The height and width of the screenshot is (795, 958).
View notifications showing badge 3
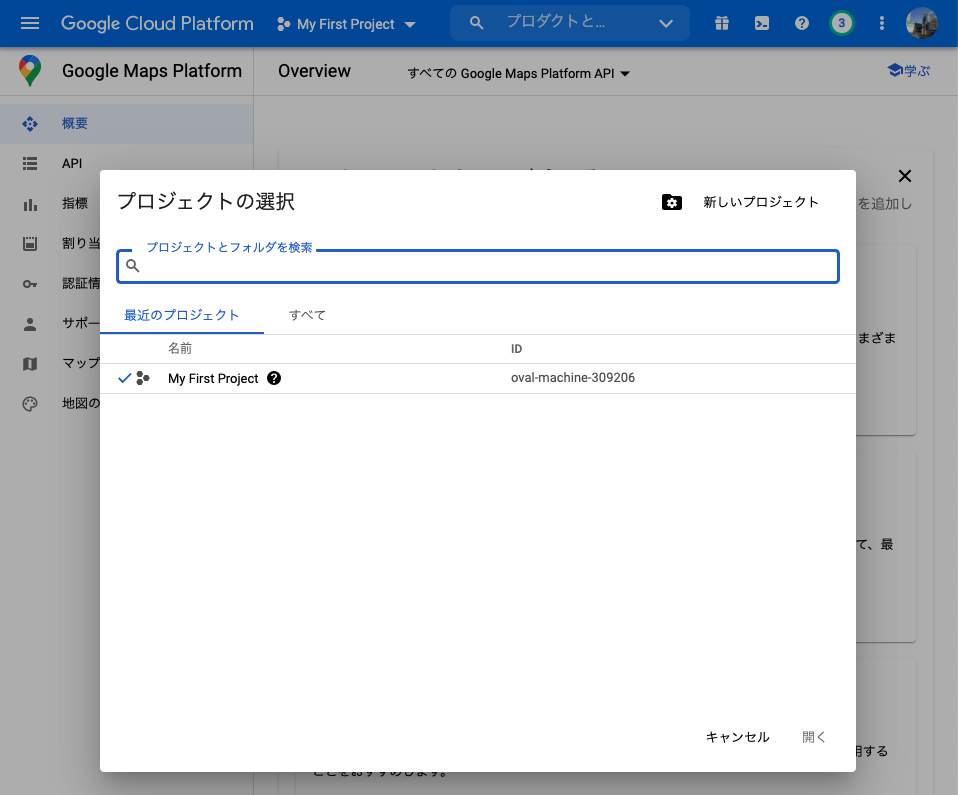(x=841, y=22)
